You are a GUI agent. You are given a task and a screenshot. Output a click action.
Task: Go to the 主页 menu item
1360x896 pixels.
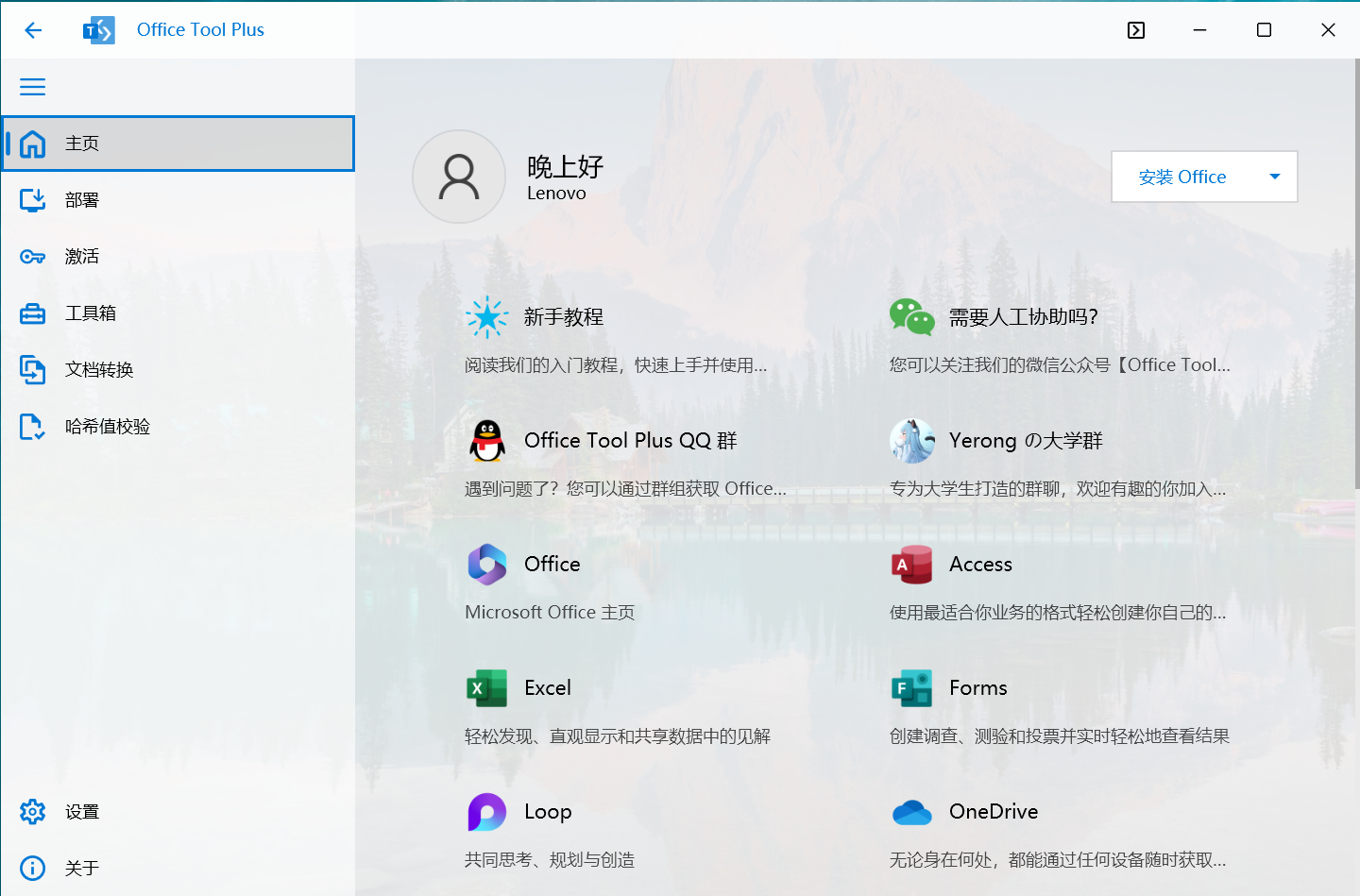[x=178, y=144]
